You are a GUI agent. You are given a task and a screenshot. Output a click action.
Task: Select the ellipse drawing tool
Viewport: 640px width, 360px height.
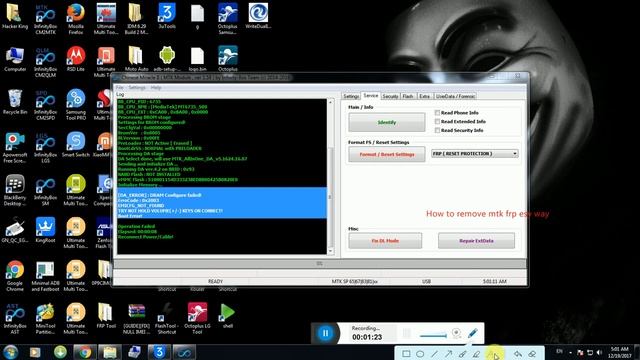tap(420, 354)
